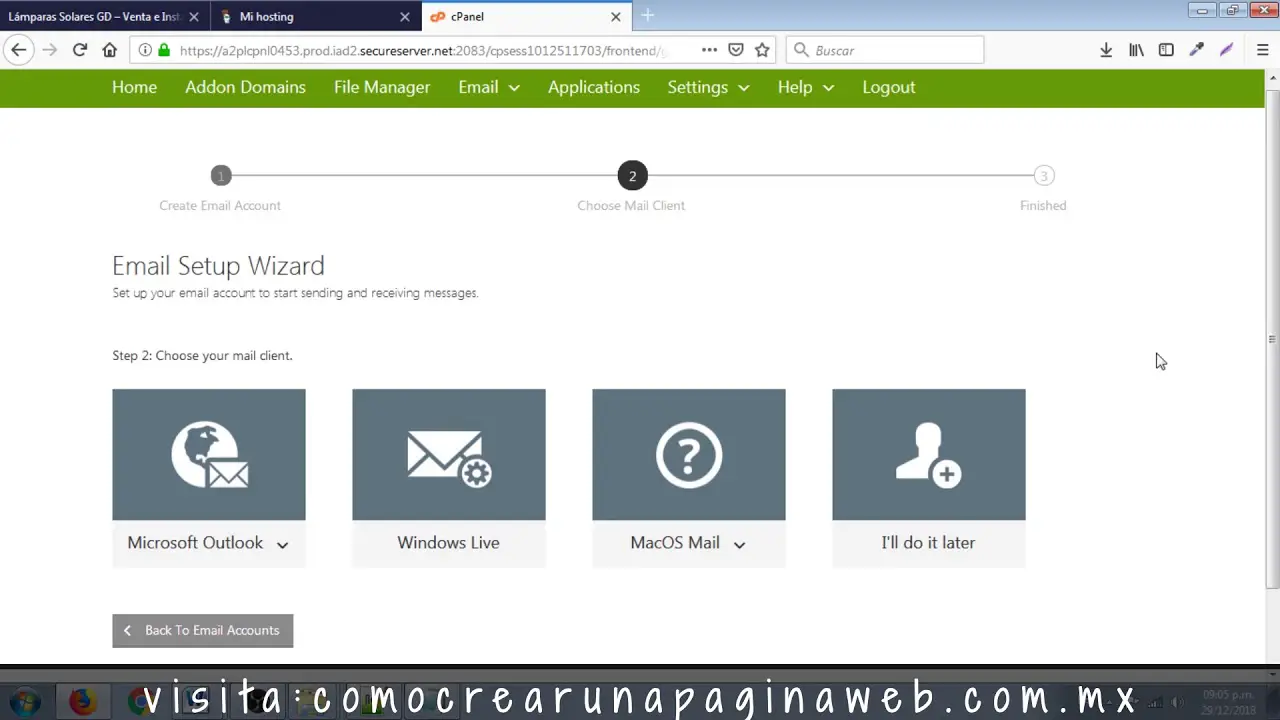Open File Manager from the menu
This screenshot has height=720, width=1280.
(x=382, y=87)
